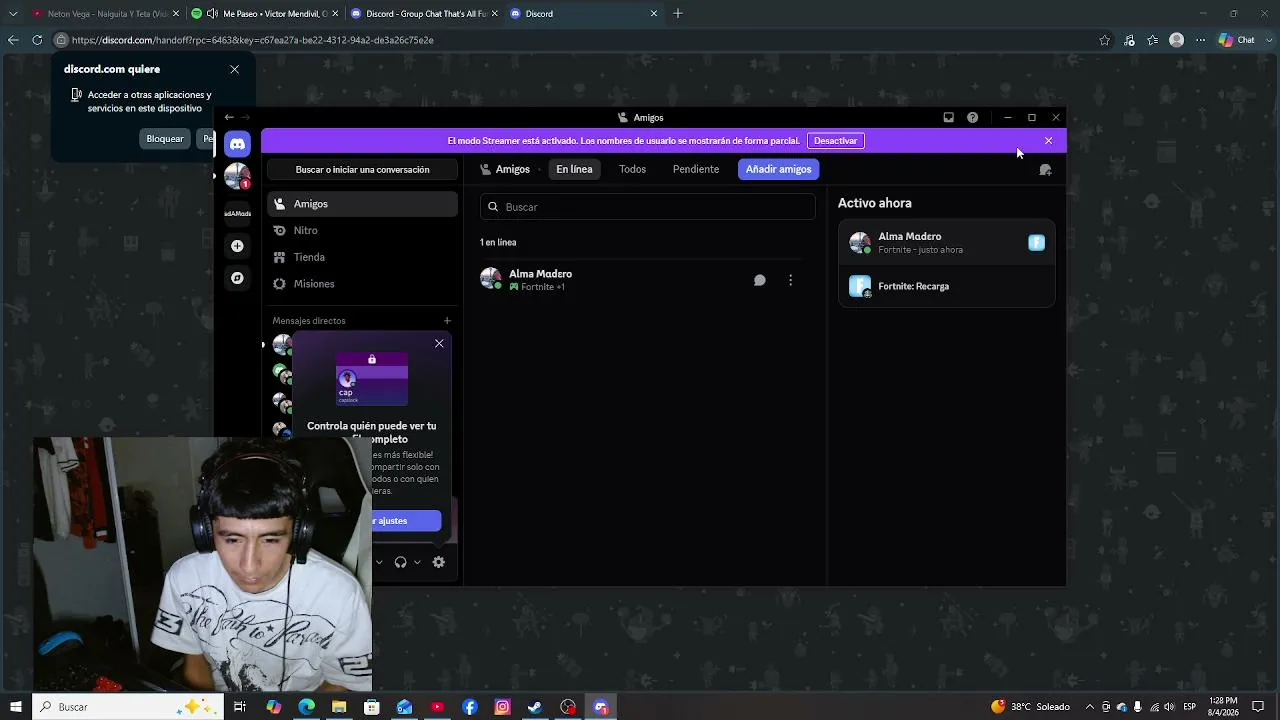Open Discord home via the logo icon

point(237,144)
